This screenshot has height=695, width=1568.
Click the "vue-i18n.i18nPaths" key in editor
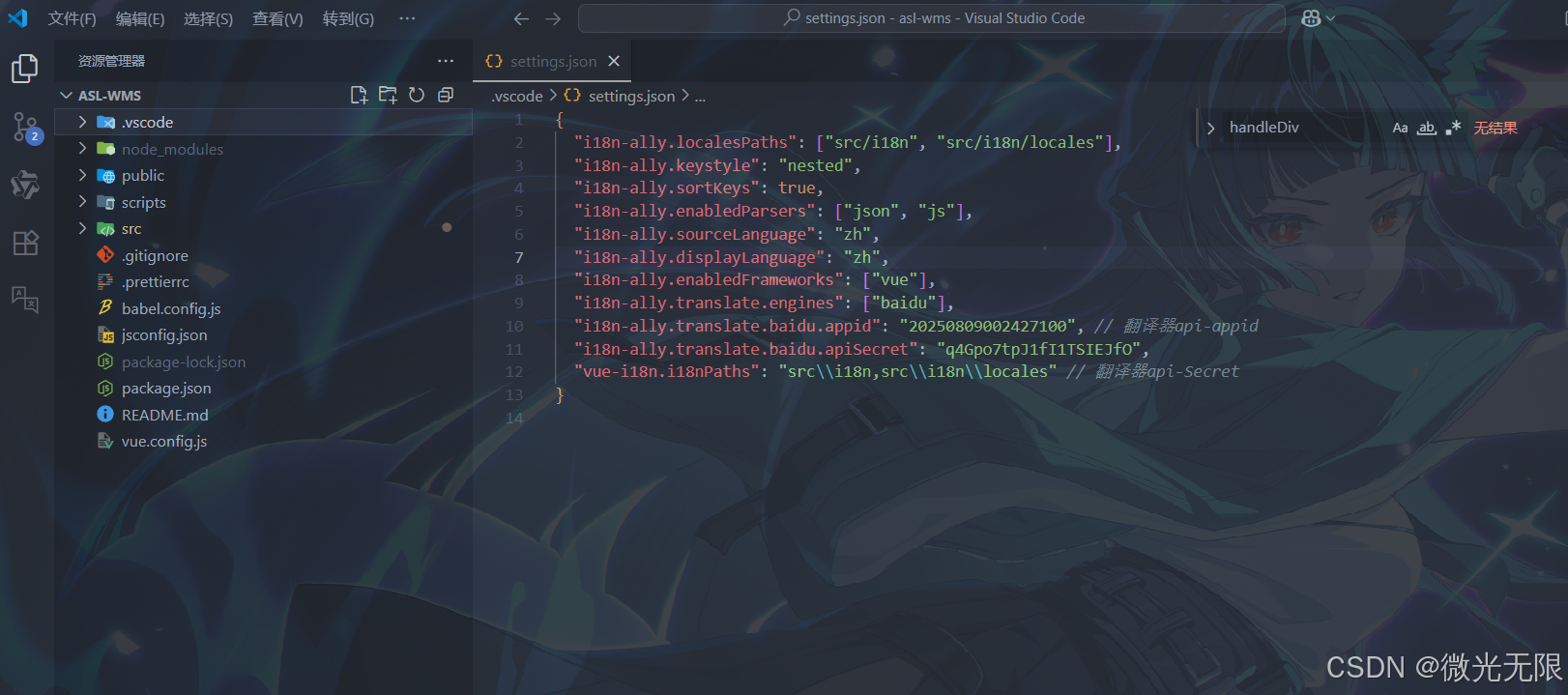click(x=667, y=371)
